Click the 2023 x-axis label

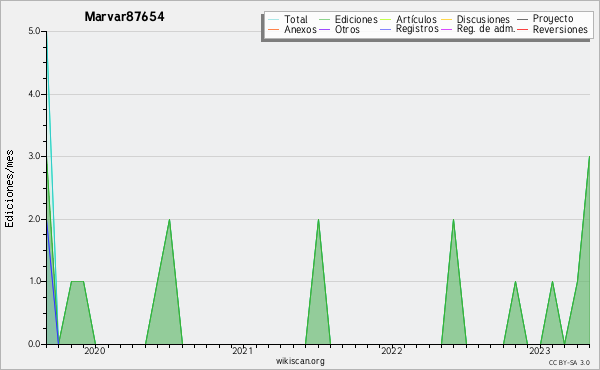[x=540, y=351]
